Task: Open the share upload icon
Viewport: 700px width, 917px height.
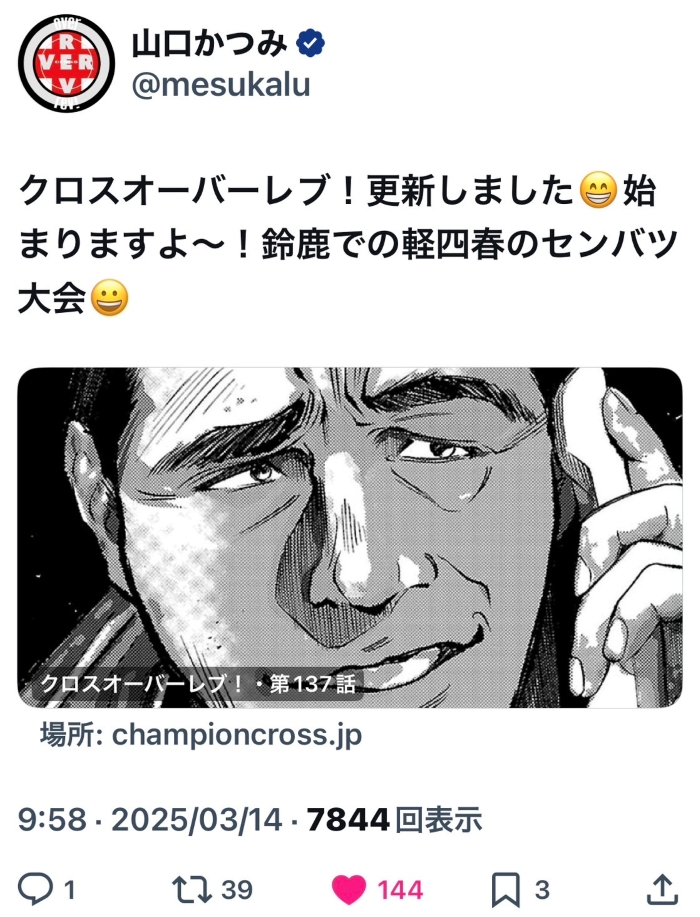Action: click(x=663, y=889)
